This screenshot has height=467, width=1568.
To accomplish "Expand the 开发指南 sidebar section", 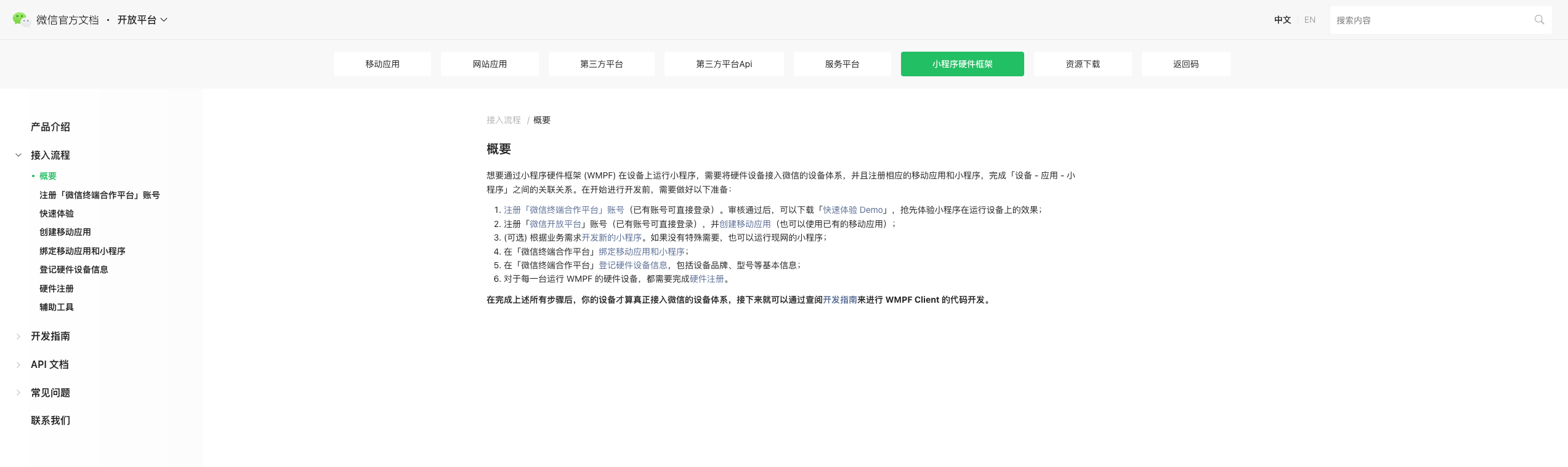I will point(18,336).
